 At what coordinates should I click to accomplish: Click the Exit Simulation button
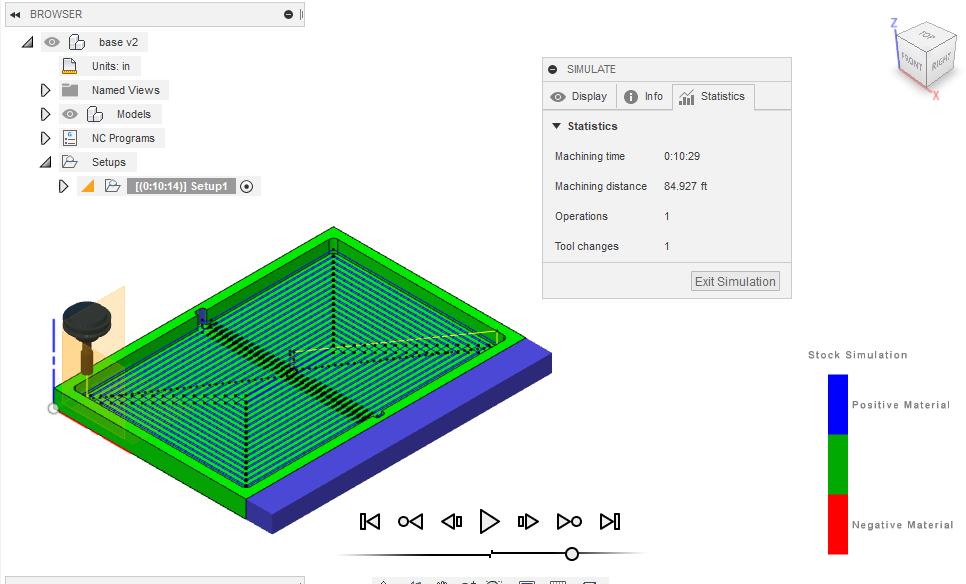point(735,281)
